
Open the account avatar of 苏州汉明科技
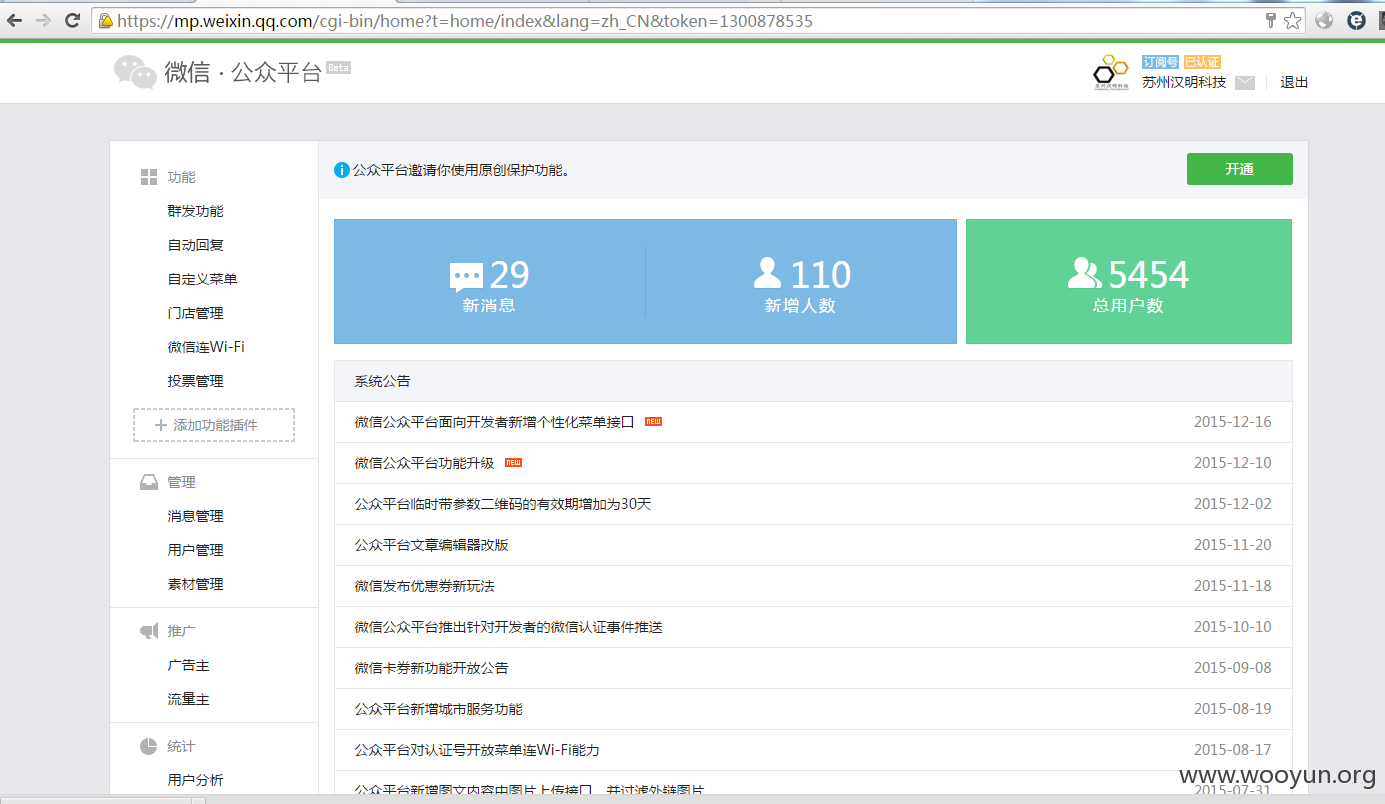(1110, 73)
